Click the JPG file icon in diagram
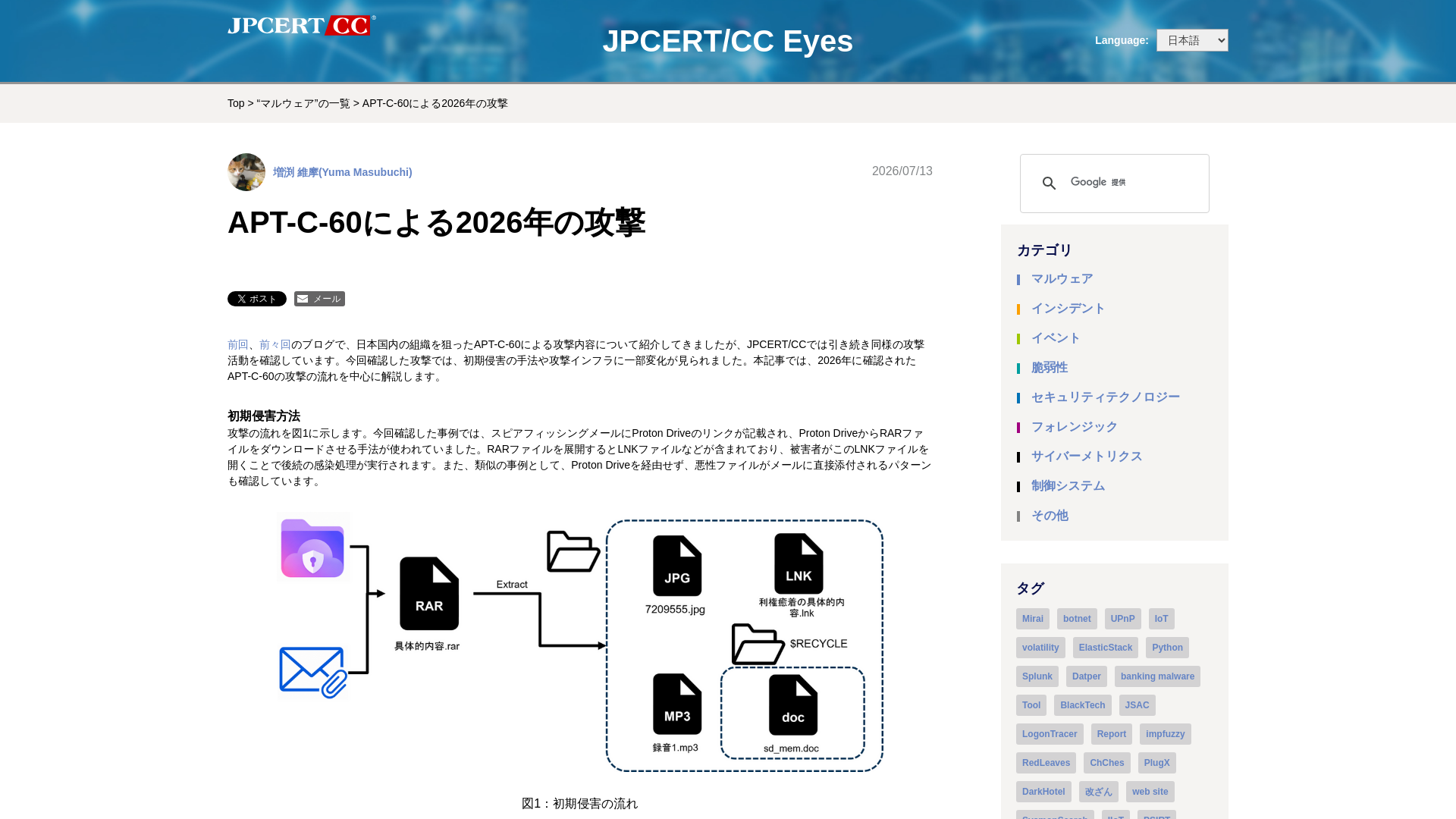 [x=677, y=566]
